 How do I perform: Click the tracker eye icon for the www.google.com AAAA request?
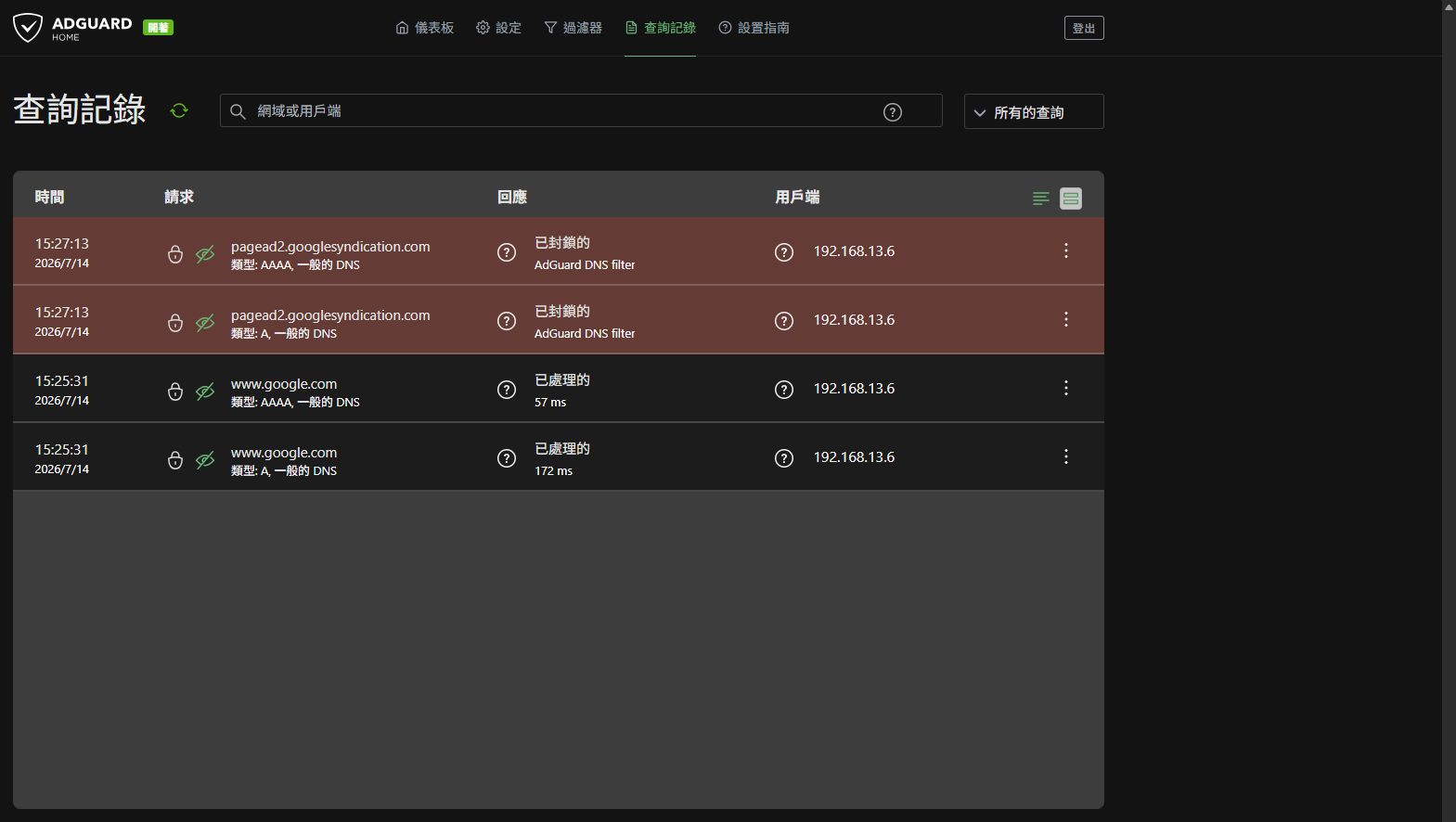[x=205, y=391]
